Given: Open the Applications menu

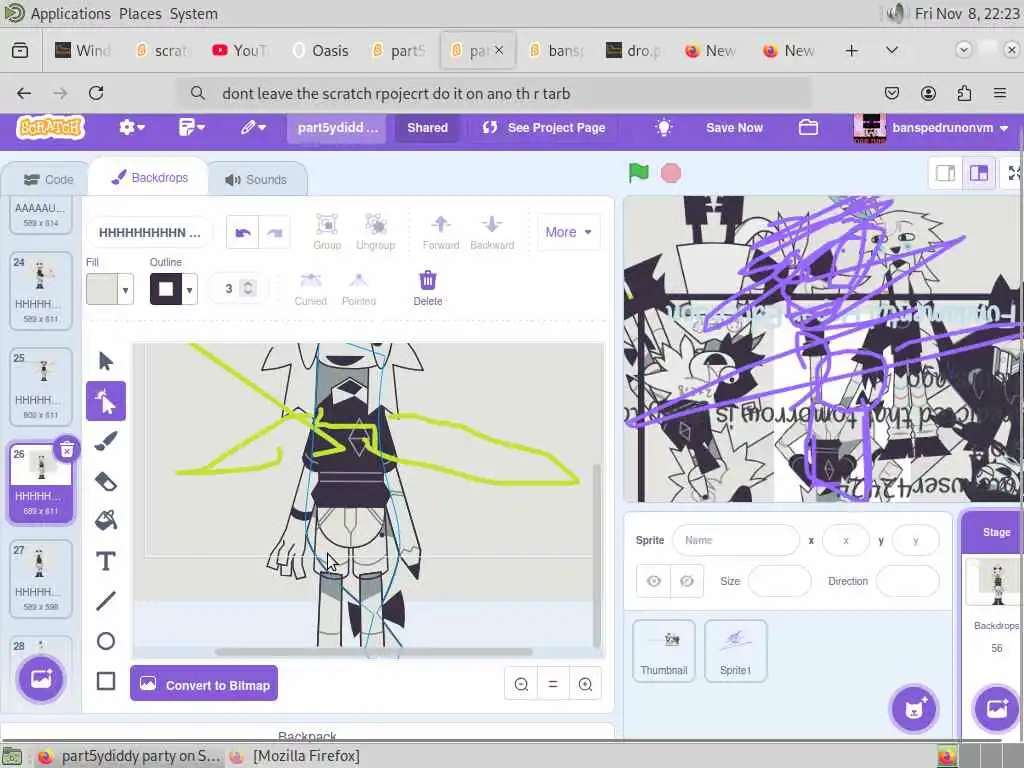Looking at the screenshot, I should pyautogui.click(x=71, y=14).
